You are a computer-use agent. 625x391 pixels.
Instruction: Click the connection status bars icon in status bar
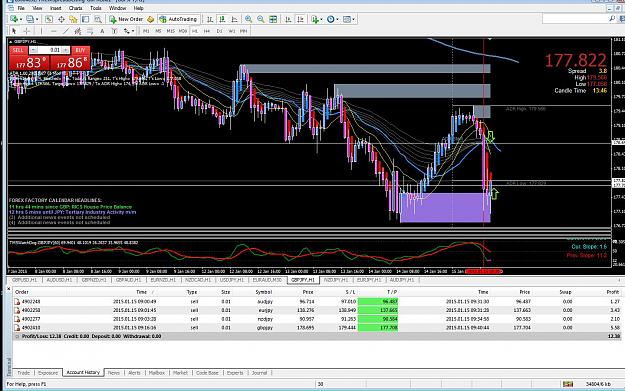point(568,384)
